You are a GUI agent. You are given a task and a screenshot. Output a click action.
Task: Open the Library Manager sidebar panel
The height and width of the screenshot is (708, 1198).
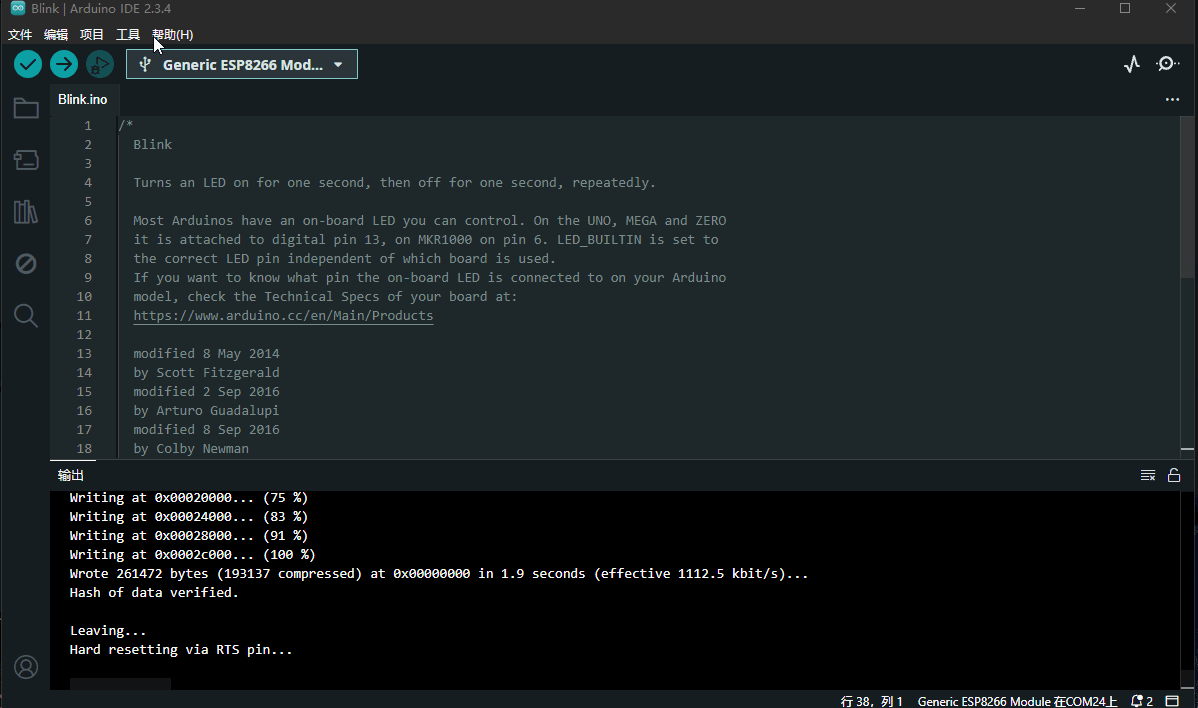(x=26, y=211)
